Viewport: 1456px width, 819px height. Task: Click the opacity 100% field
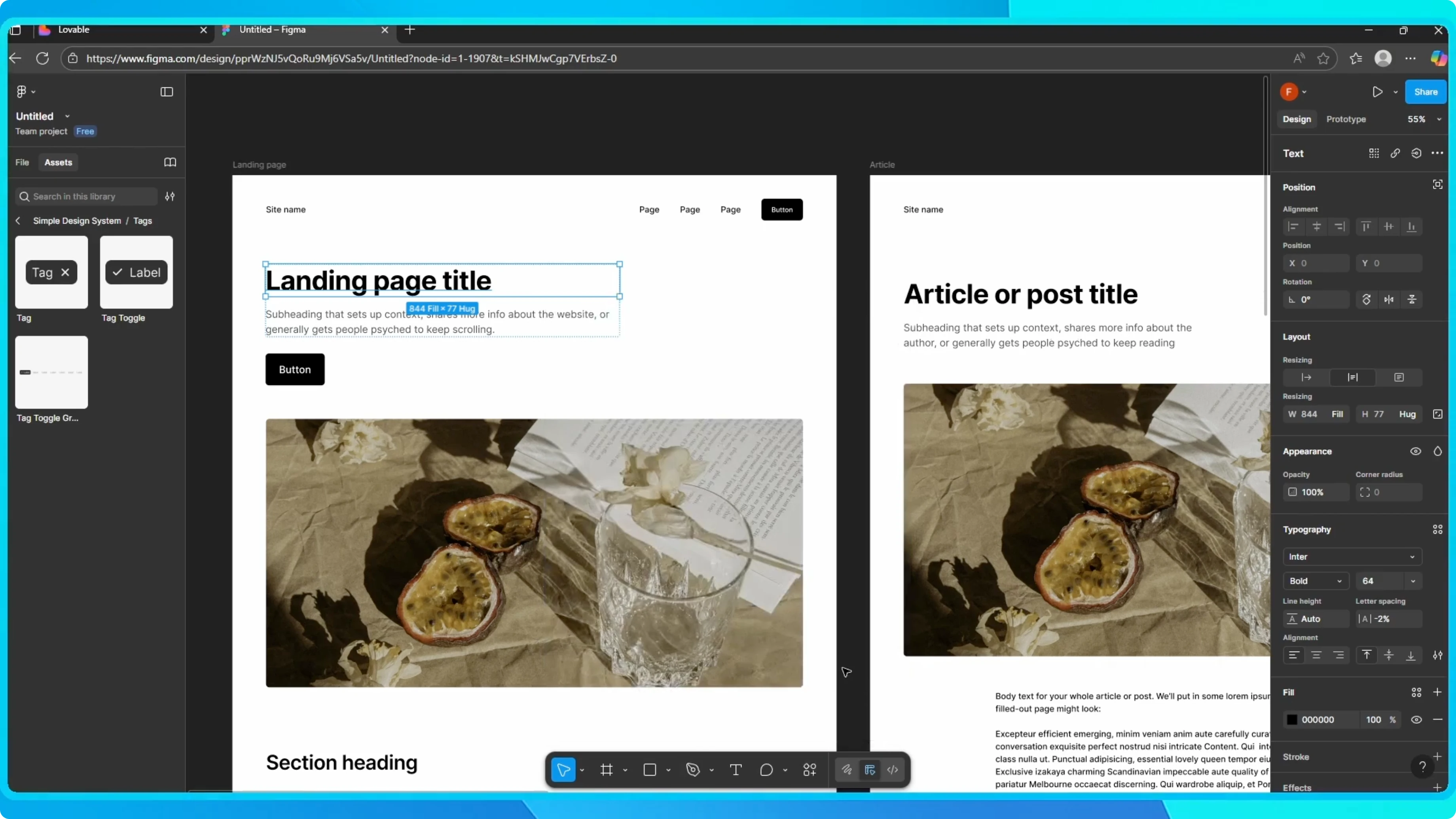[x=1316, y=492]
